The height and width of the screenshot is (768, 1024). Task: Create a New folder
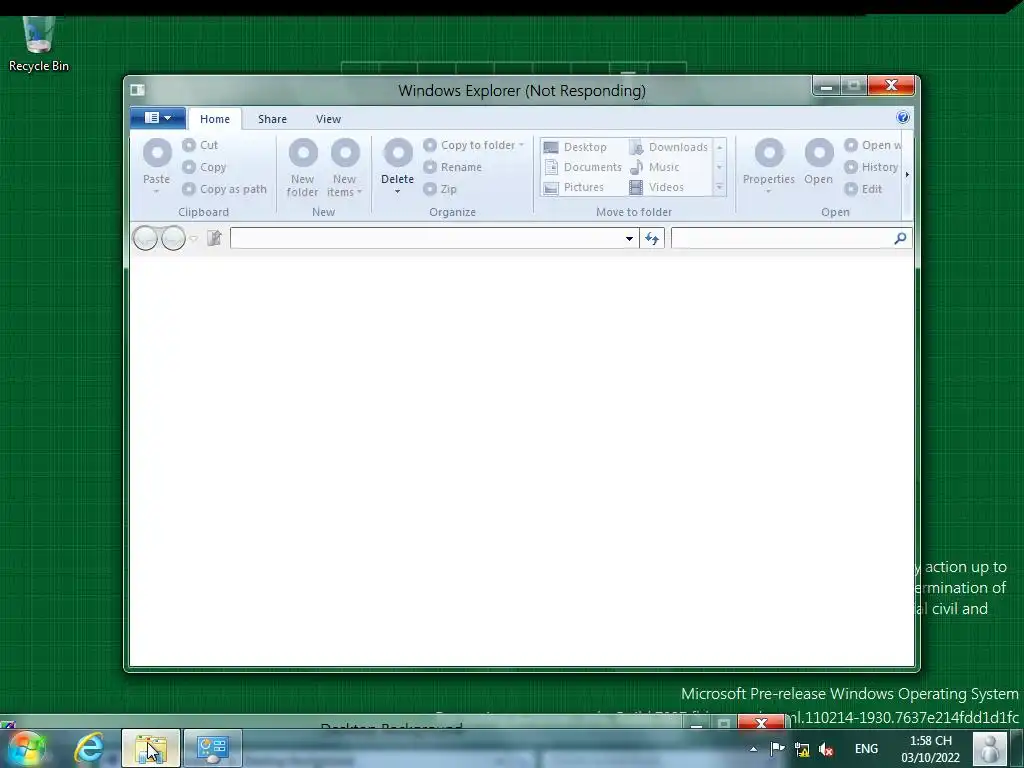click(302, 167)
